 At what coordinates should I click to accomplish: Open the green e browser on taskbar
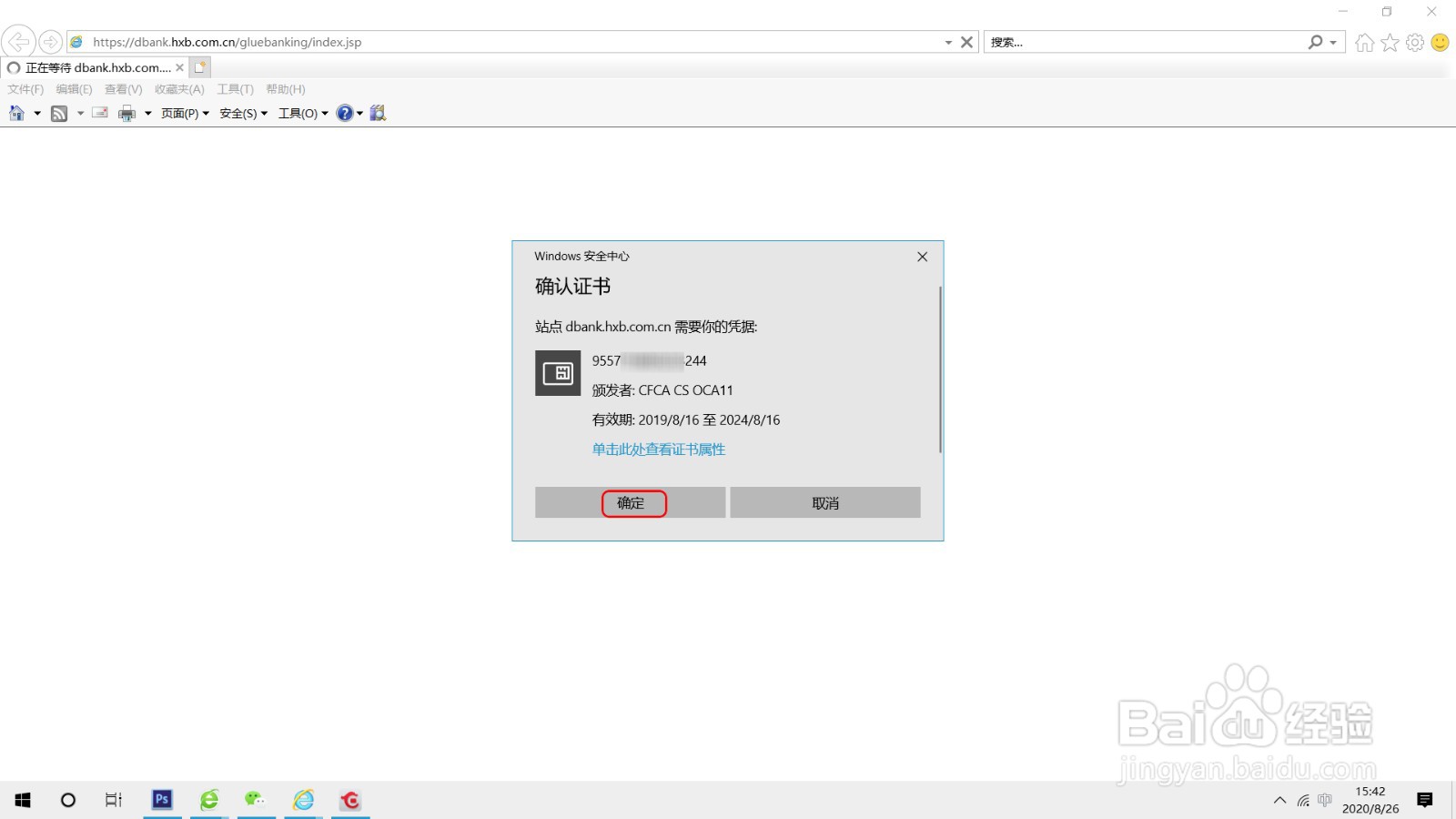tap(209, 800)
